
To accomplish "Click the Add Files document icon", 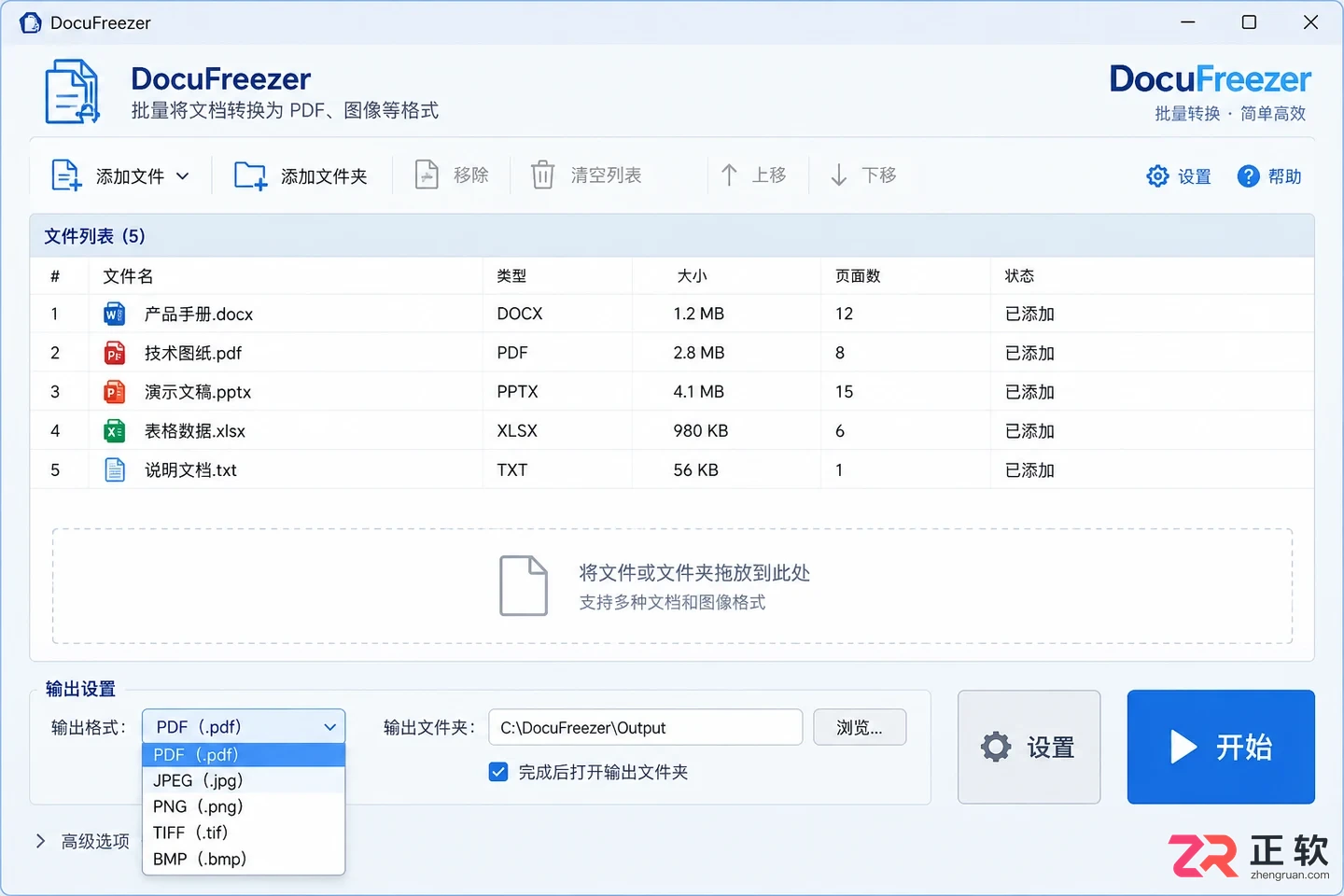I will click(66, 175).
